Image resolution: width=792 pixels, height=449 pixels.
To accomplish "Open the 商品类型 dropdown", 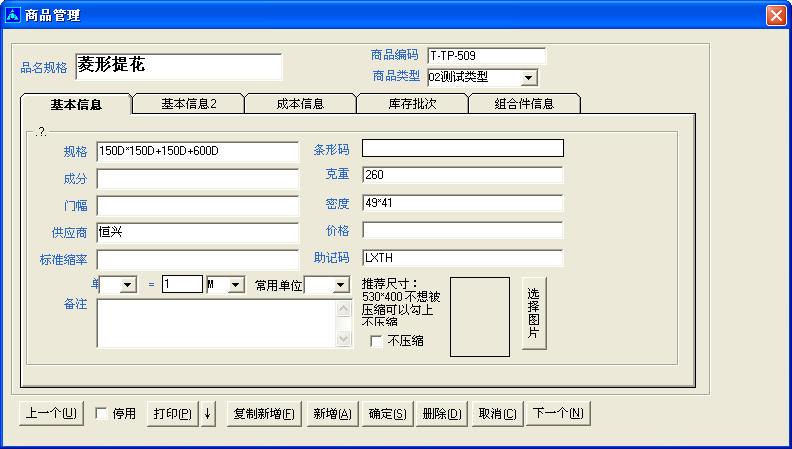I will (528, 78).
